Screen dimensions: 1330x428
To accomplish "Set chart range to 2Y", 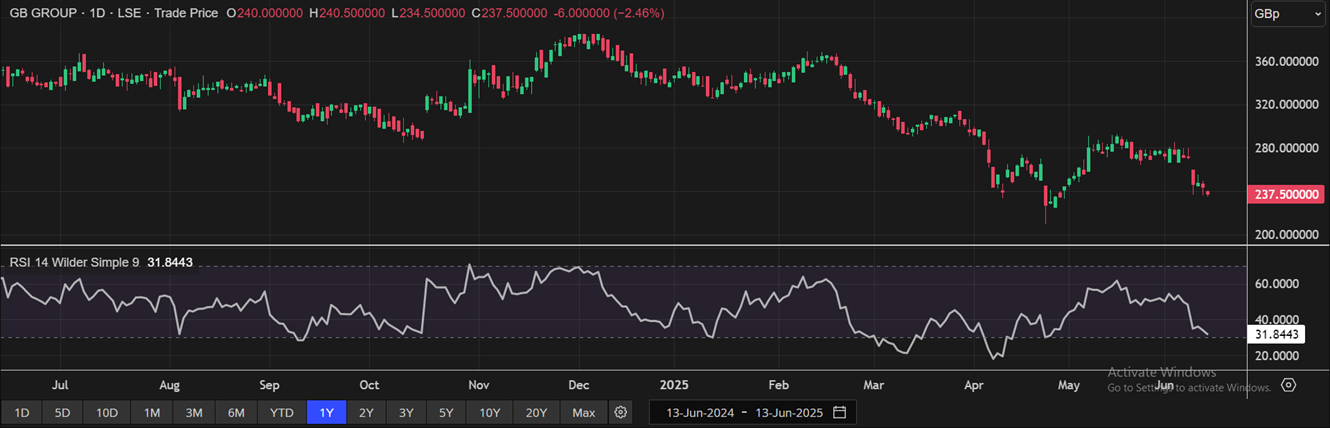I will click(x=366, y=412).
